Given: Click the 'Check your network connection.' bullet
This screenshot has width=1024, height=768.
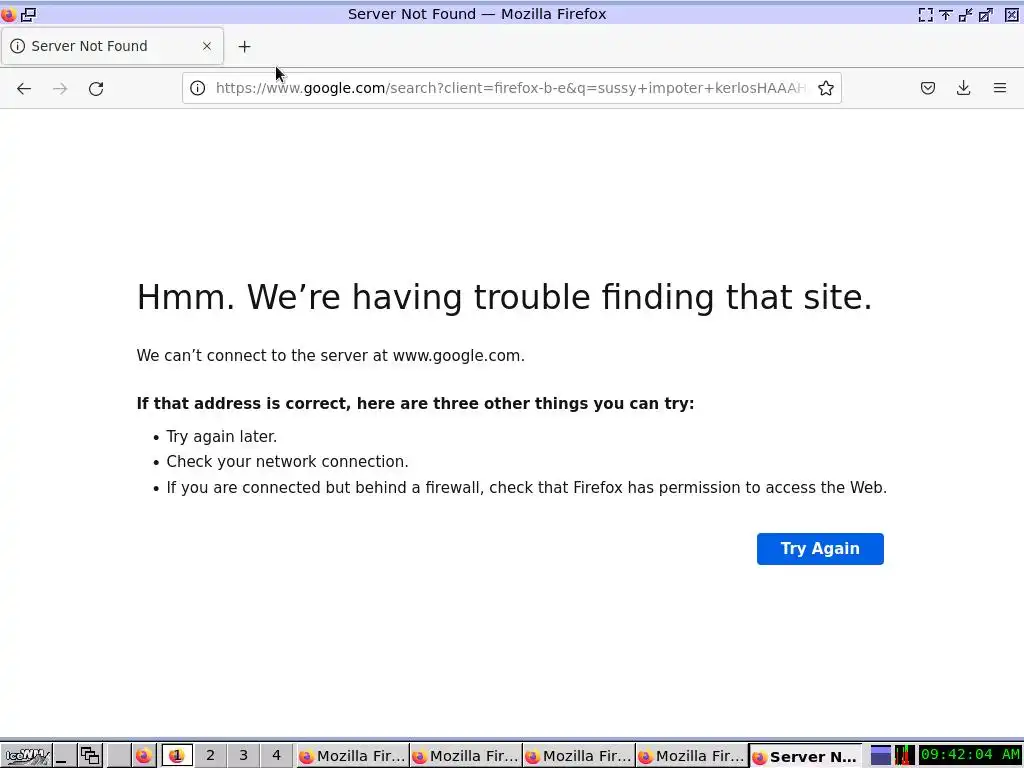Looking at the screenshot, I should [x=287, y=462].
